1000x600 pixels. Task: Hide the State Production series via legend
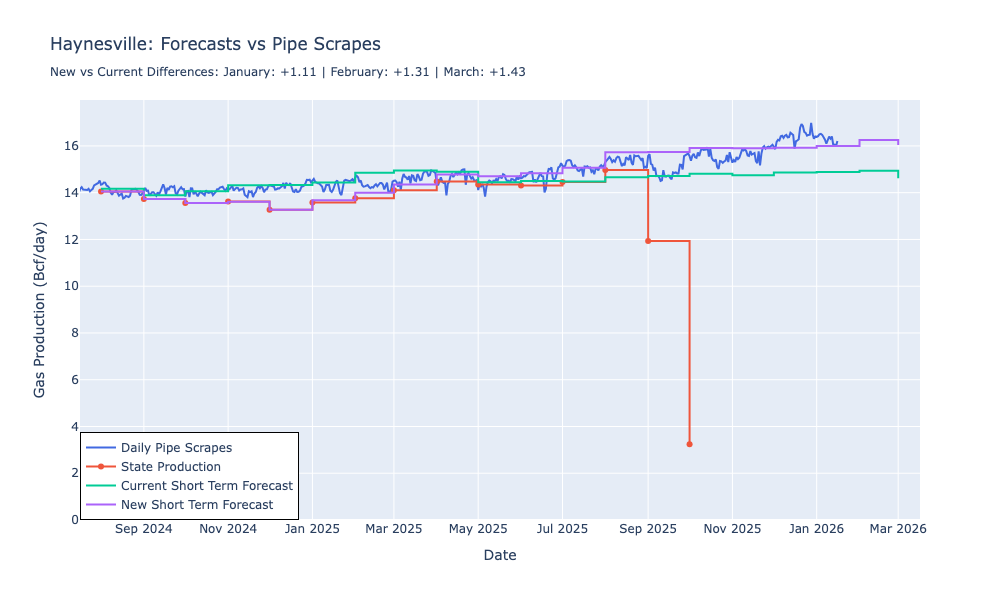170,467
